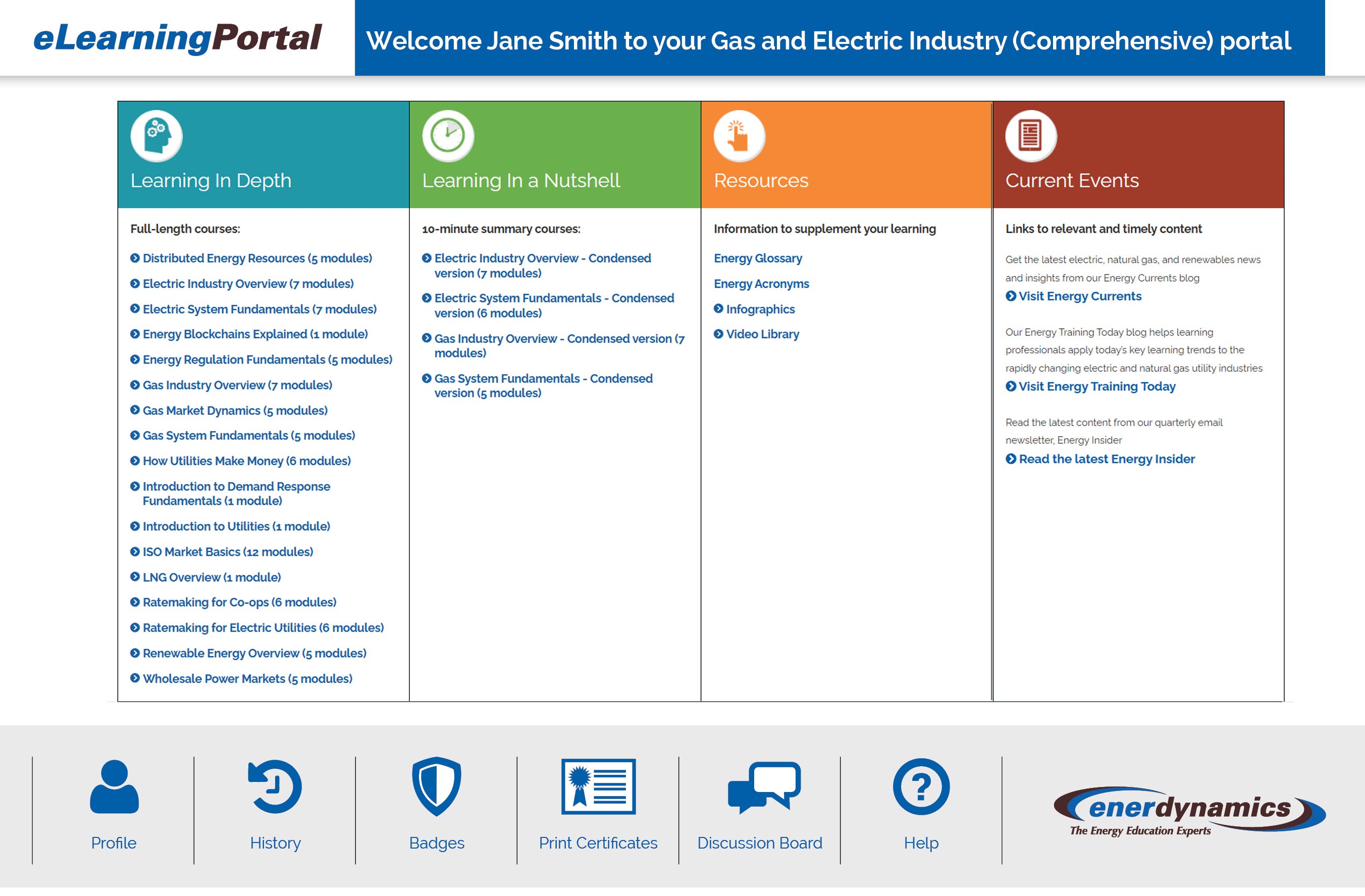The height and width of the screenshot is (896, 1365).
Task: Open Gas Industry Overview - Condensed version
Action: [560, 346]
